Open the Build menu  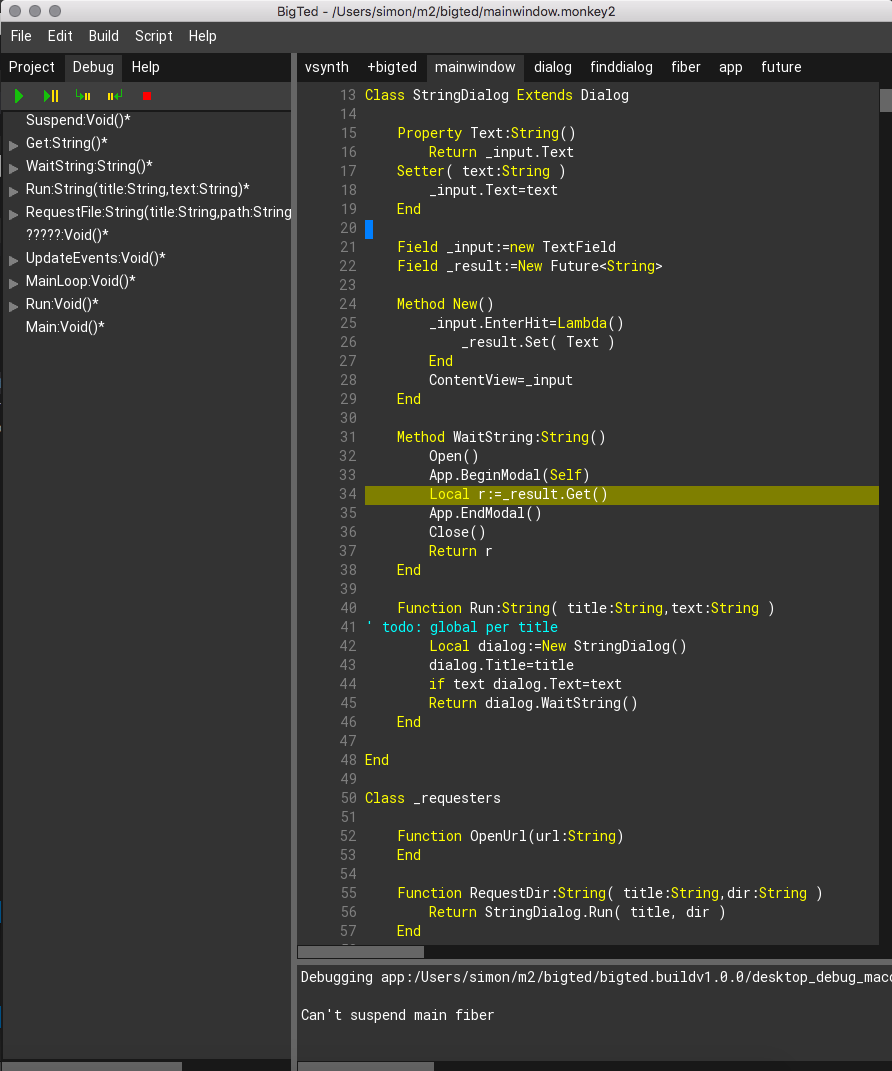click(x=103, y=36)
